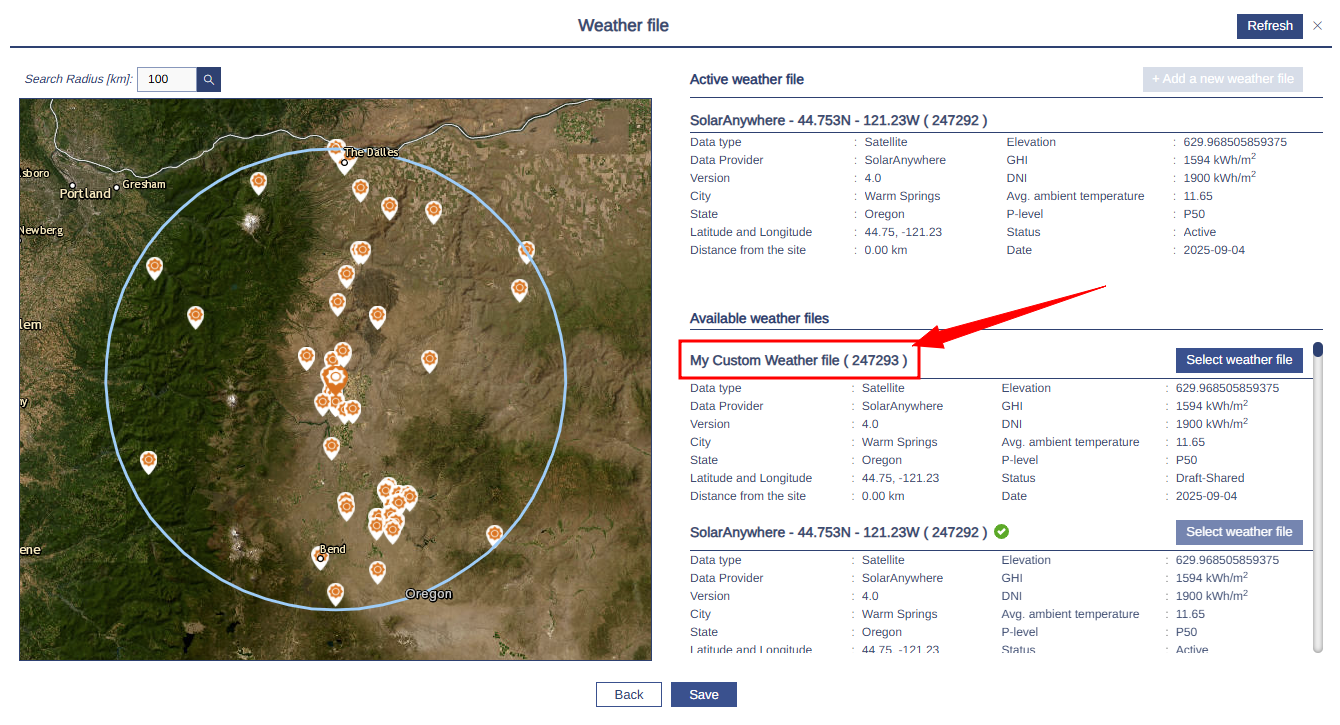
Task: Save the weather file selection
Action: [704, 695]
